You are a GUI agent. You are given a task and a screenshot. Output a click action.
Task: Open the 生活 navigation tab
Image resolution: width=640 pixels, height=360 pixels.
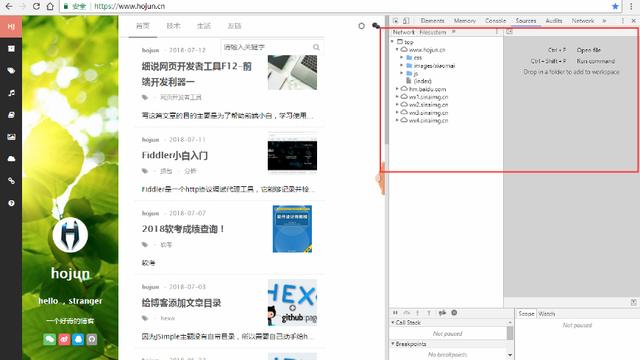click(204, 26)
